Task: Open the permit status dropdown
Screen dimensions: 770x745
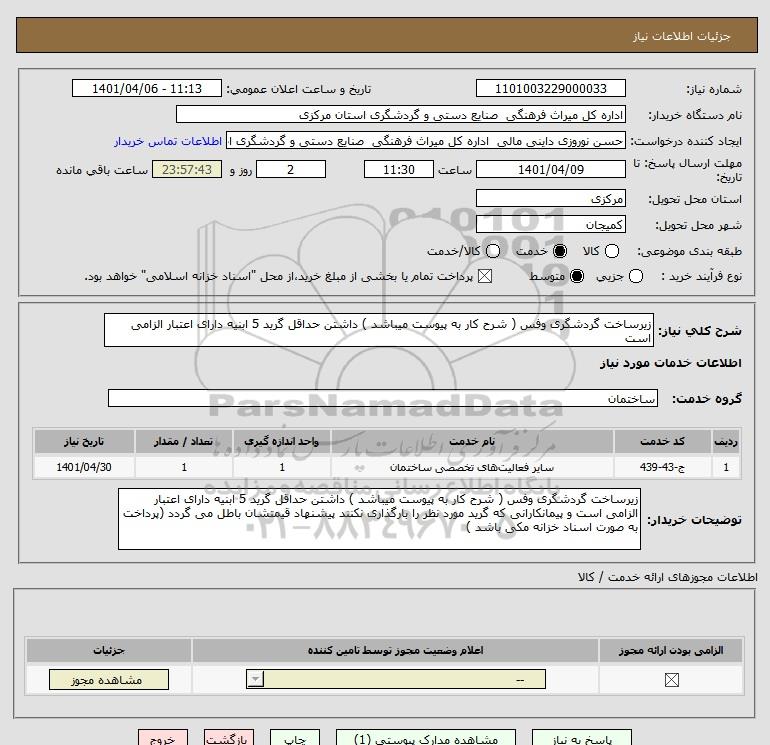Action: point(396,680)
